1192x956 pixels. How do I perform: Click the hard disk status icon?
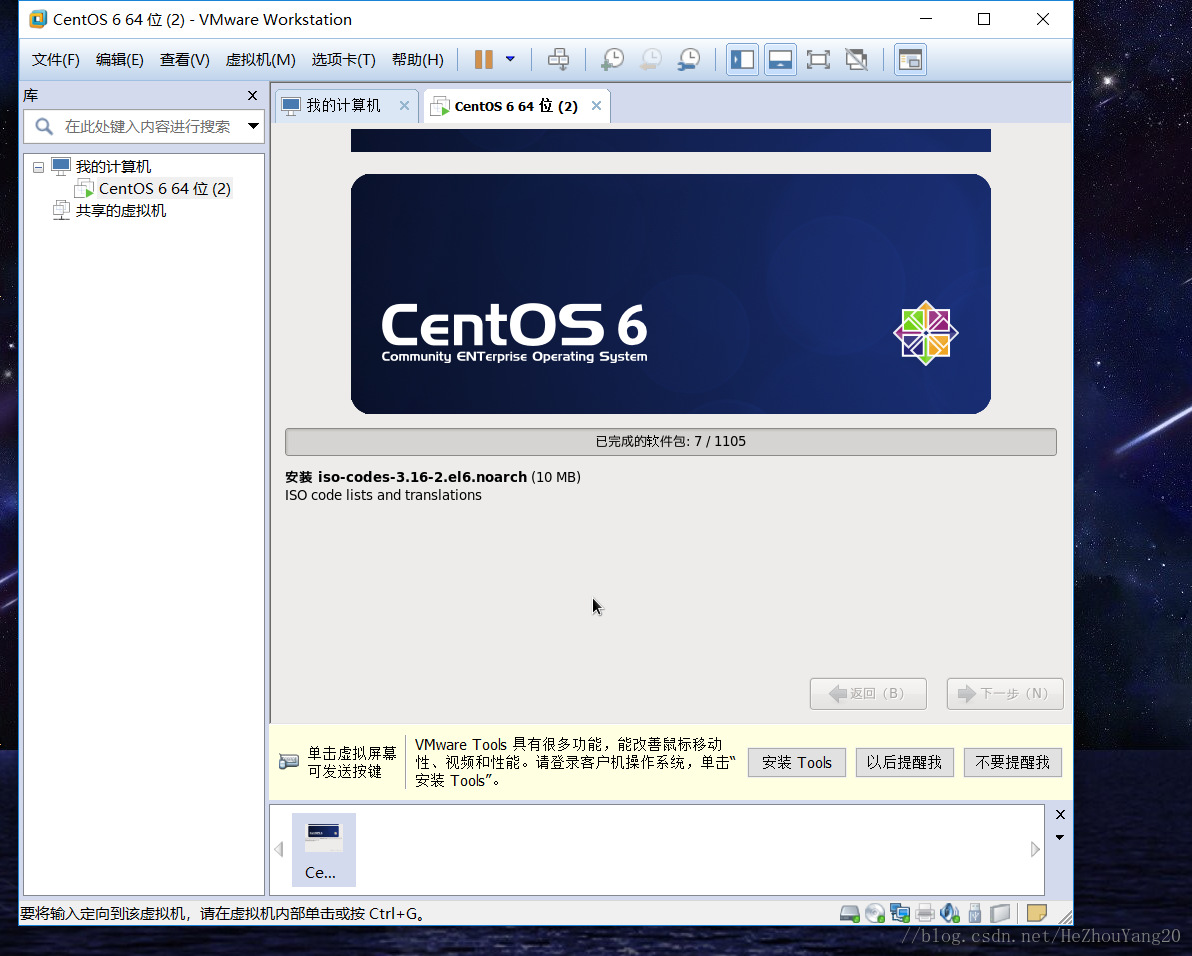click(850, 913)
